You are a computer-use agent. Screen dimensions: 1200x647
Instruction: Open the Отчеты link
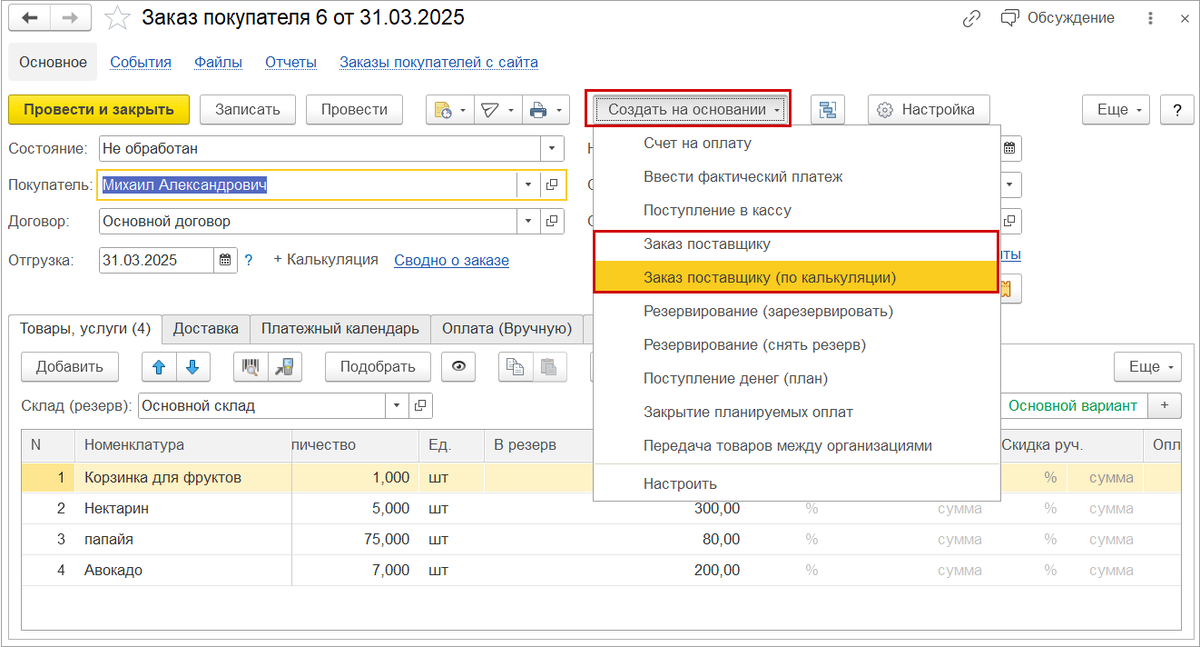pyautogui.click(x=291, y=62)
